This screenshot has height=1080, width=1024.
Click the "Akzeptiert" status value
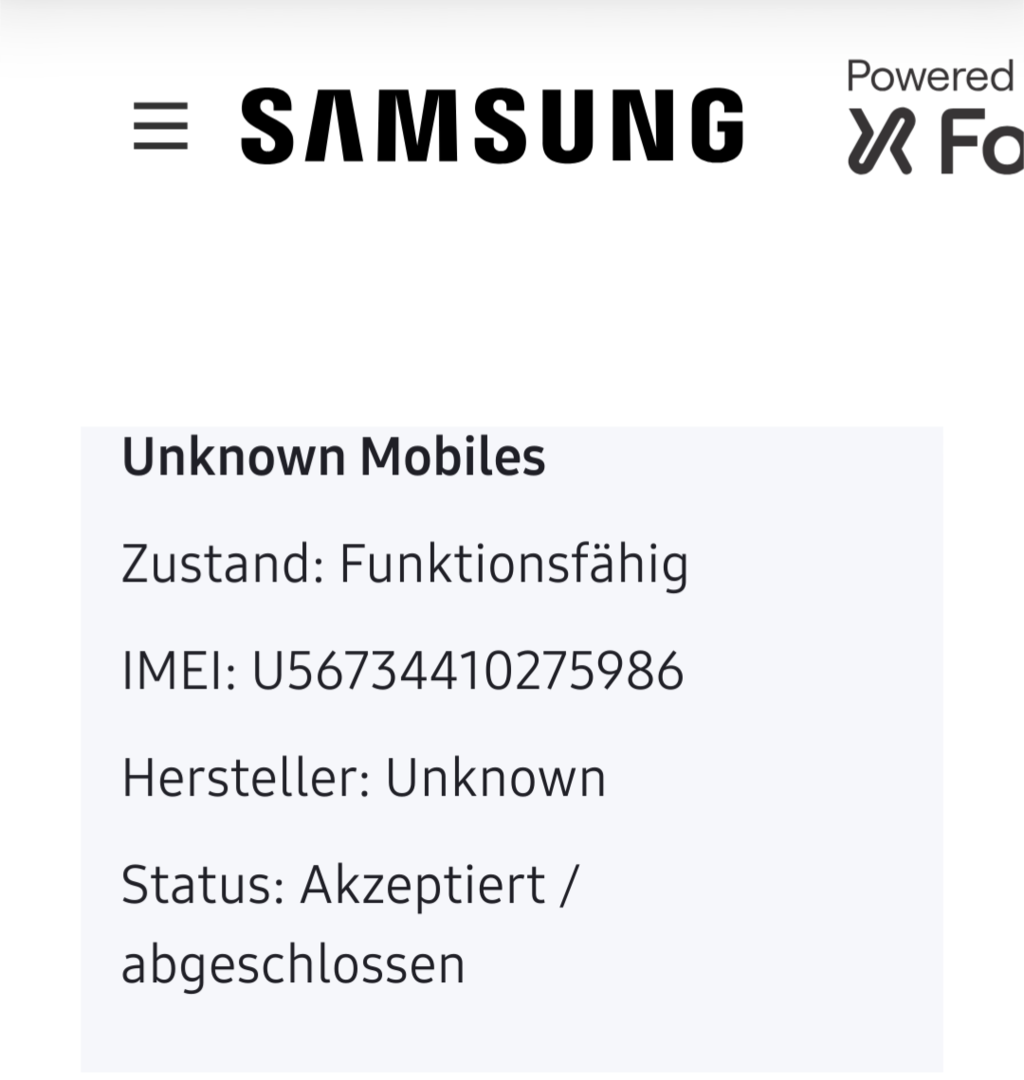[x=423, y=886]
